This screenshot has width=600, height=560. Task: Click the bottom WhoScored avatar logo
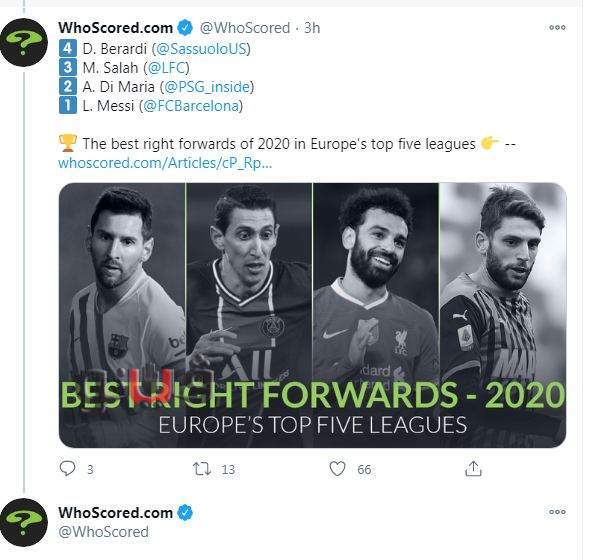click(x=24, y=522)
